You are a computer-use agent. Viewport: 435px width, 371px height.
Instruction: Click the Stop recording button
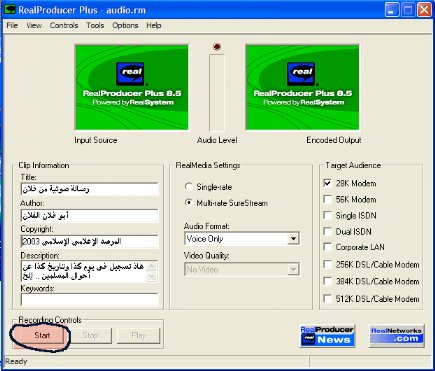[90, 335]
